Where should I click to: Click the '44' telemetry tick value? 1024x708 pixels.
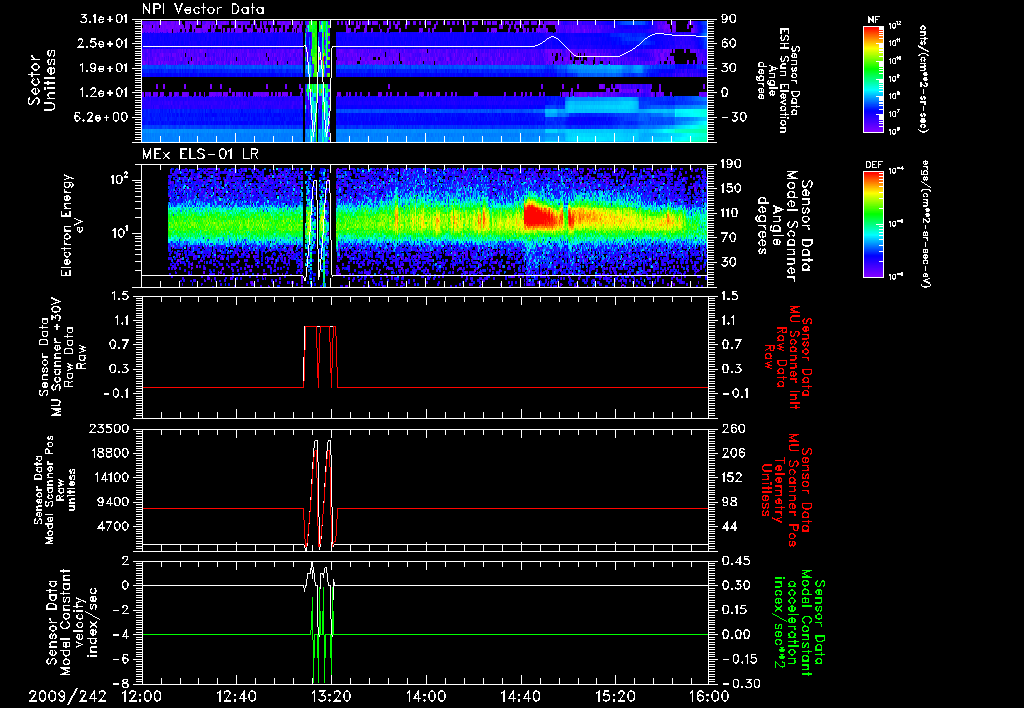[x=728, y=526]
